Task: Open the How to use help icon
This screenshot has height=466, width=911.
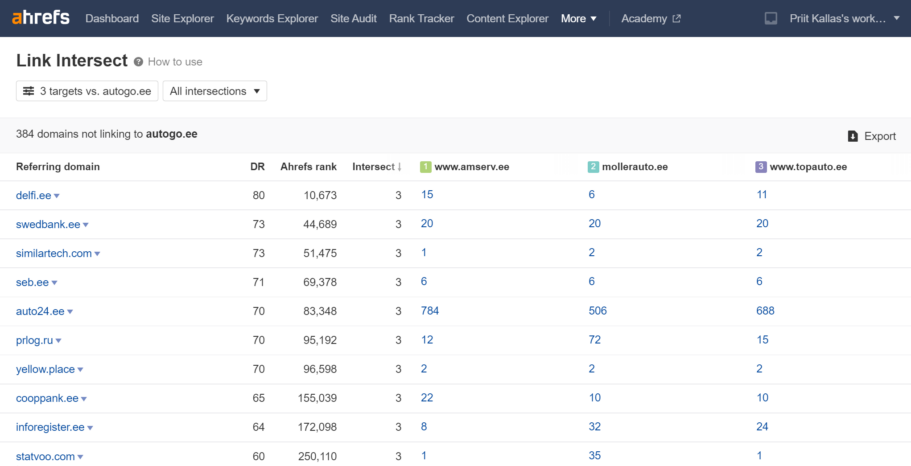Action: click(x=138, y=62)
